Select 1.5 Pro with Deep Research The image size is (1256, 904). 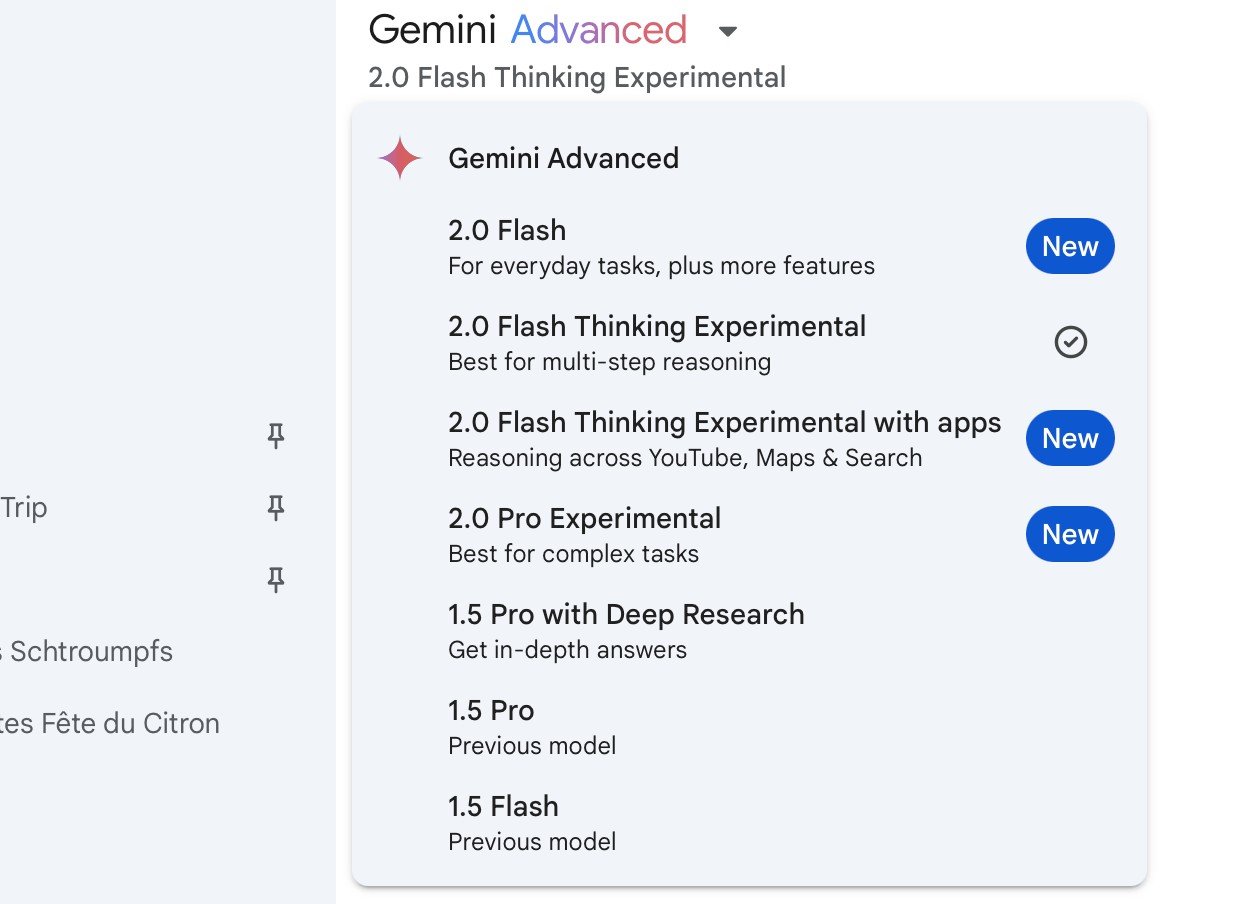[750, 631]
